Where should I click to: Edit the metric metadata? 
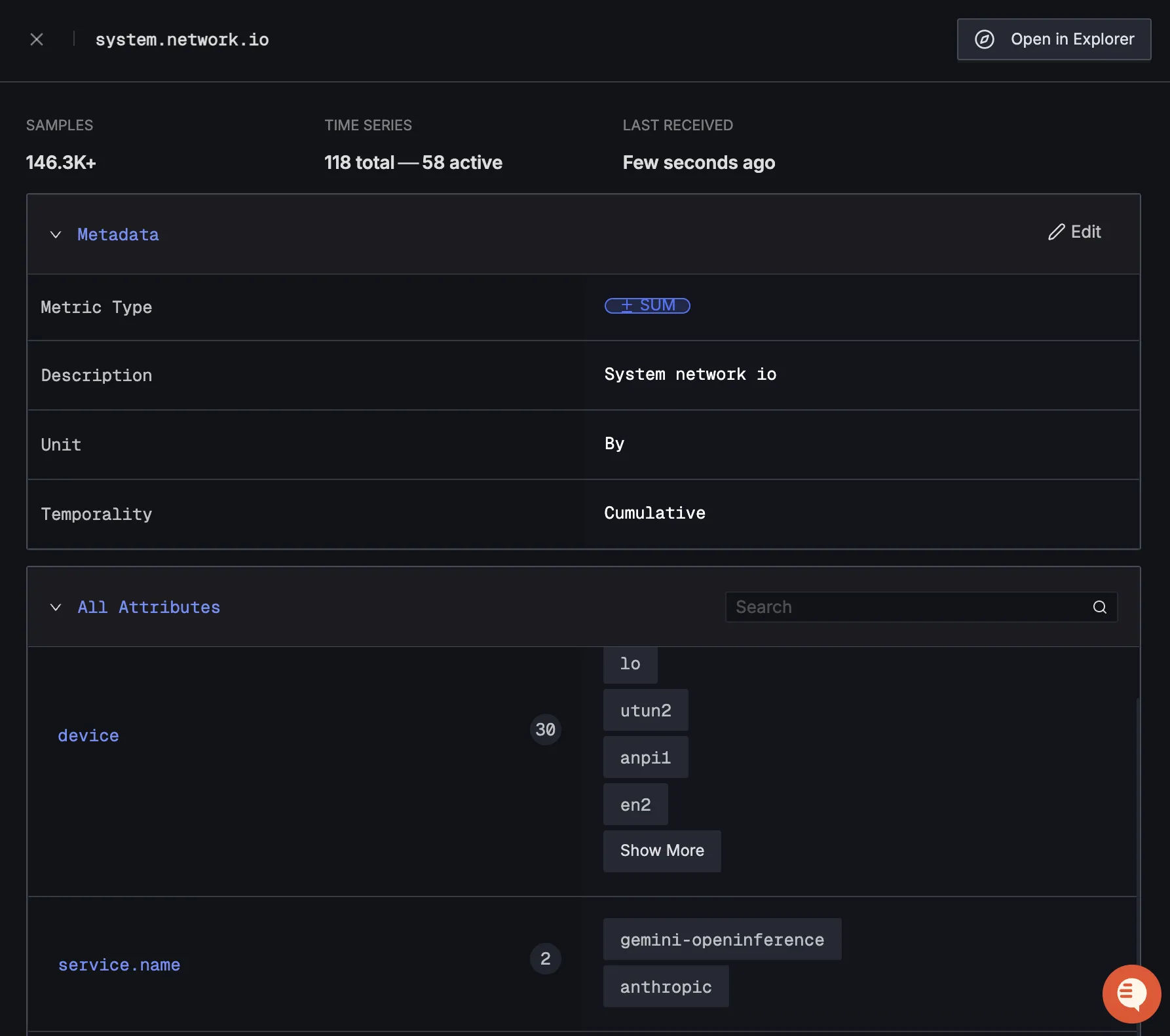click(x=1074, y=232)
